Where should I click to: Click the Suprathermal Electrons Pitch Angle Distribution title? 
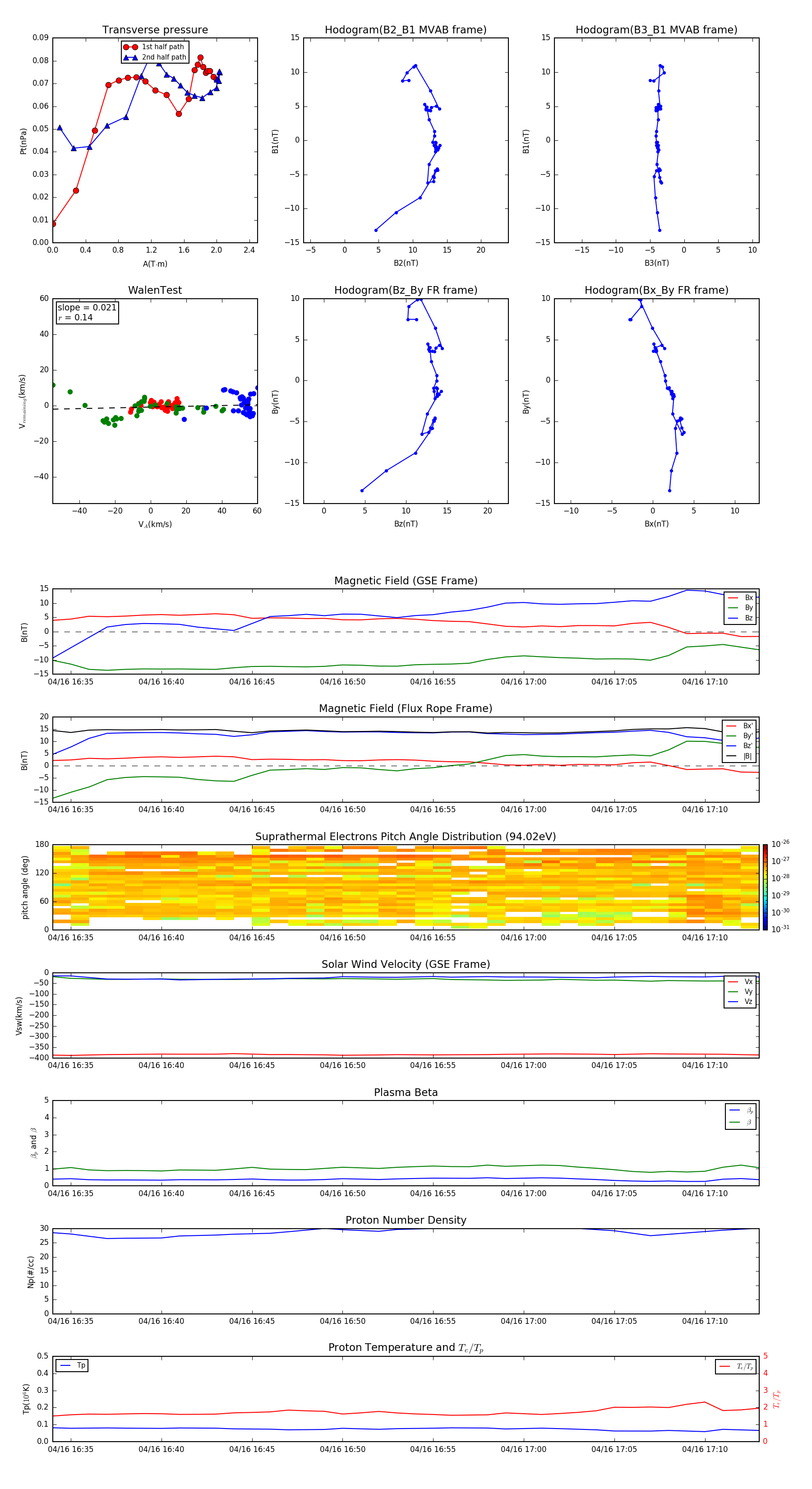pyautogui.click(x=406, y=837)
